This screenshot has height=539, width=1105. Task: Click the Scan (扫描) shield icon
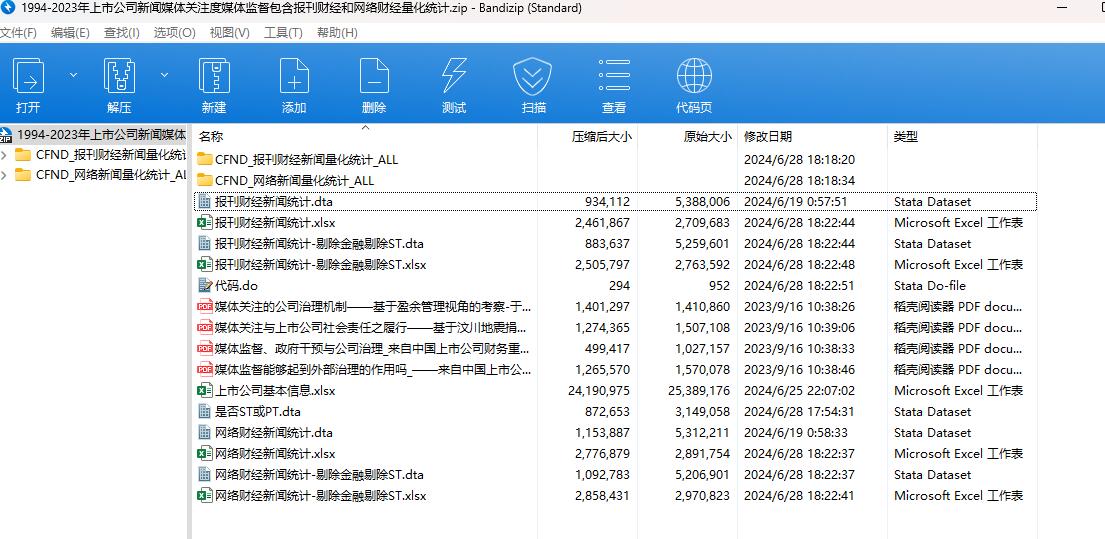click(534, 76)
